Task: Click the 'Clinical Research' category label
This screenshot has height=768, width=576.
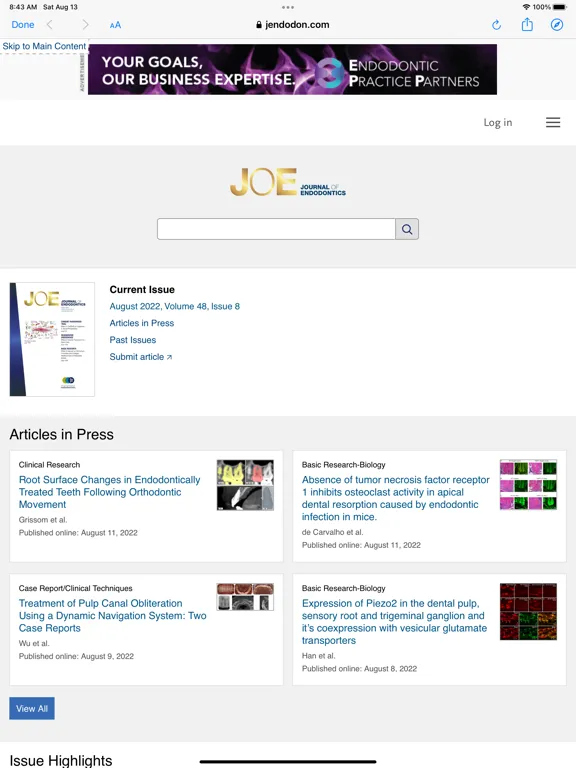Action: pos(49,465)
